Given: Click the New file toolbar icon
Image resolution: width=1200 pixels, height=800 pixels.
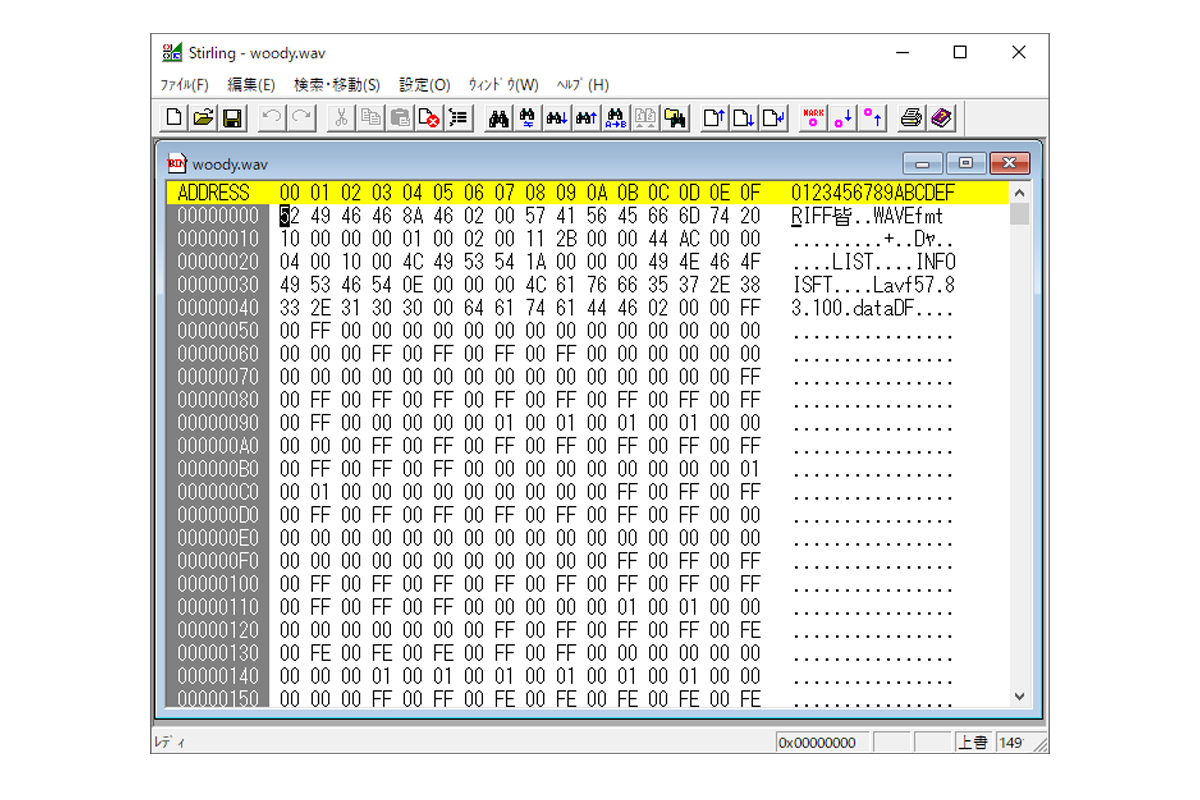Looking at the screenshot, I should 174,118.
